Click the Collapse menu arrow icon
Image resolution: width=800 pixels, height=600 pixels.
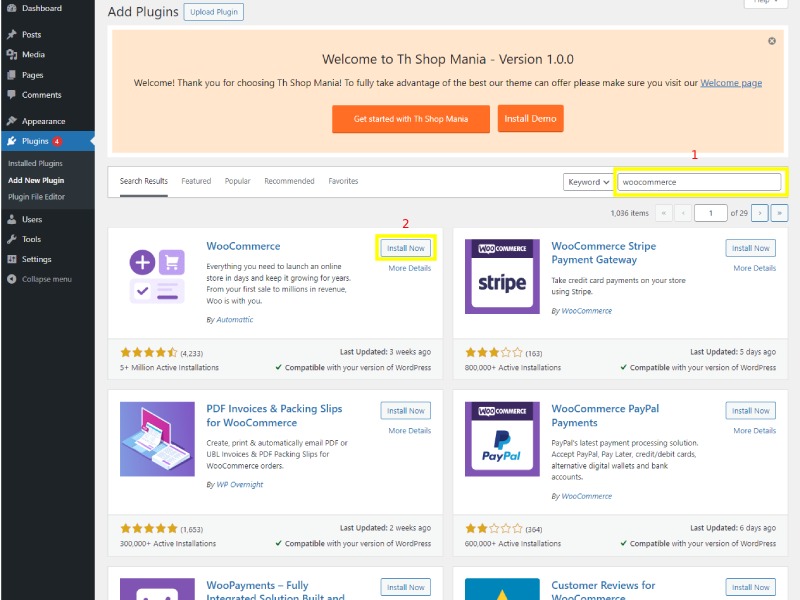(x=12, y=279)
